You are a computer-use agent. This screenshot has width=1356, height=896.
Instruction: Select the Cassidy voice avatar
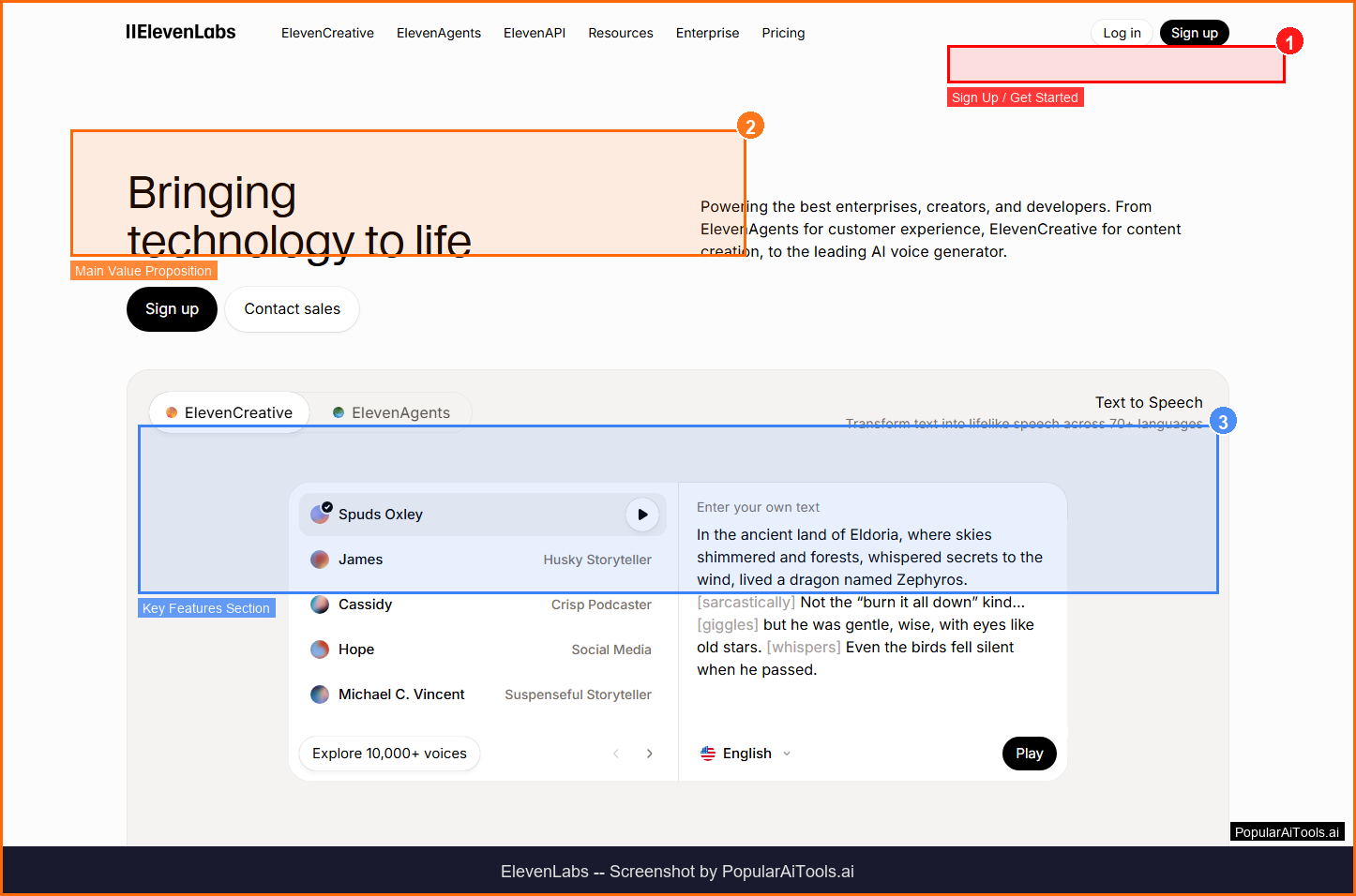click(320, 605)
